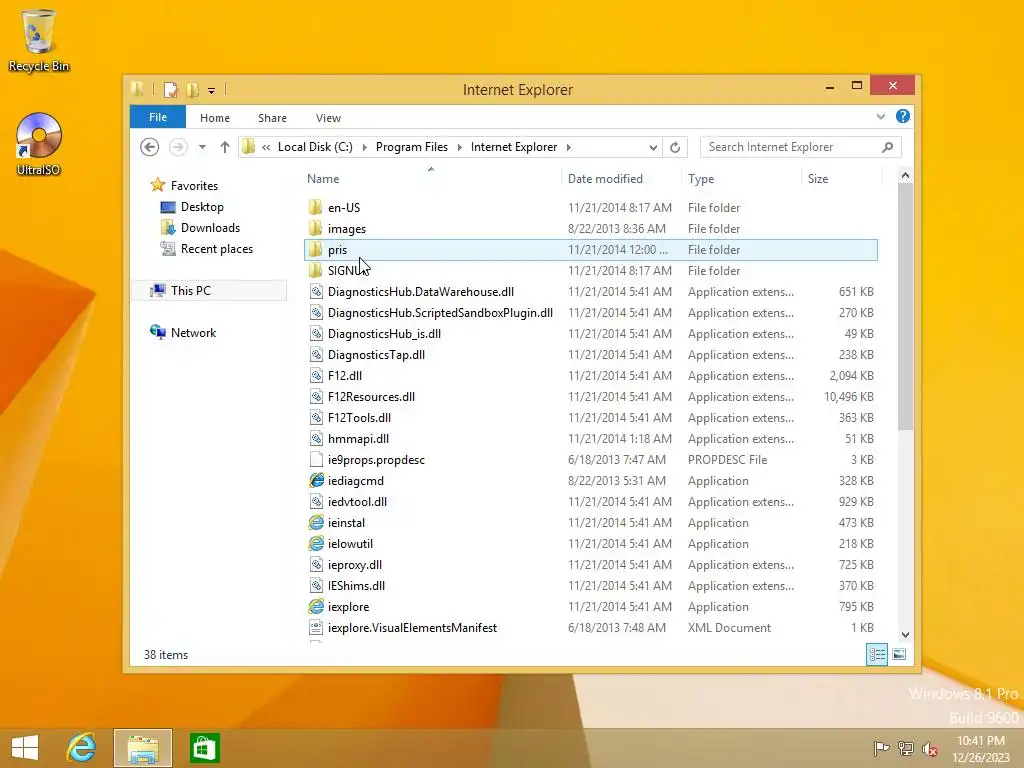
Task: Select hmmapi.dll file row
Action: coord(590,438)
